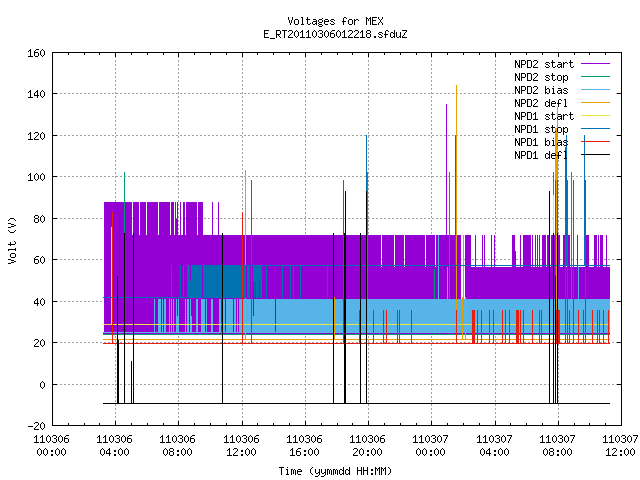Click the 'NPD2 defl' legend label

pos(541,103)
